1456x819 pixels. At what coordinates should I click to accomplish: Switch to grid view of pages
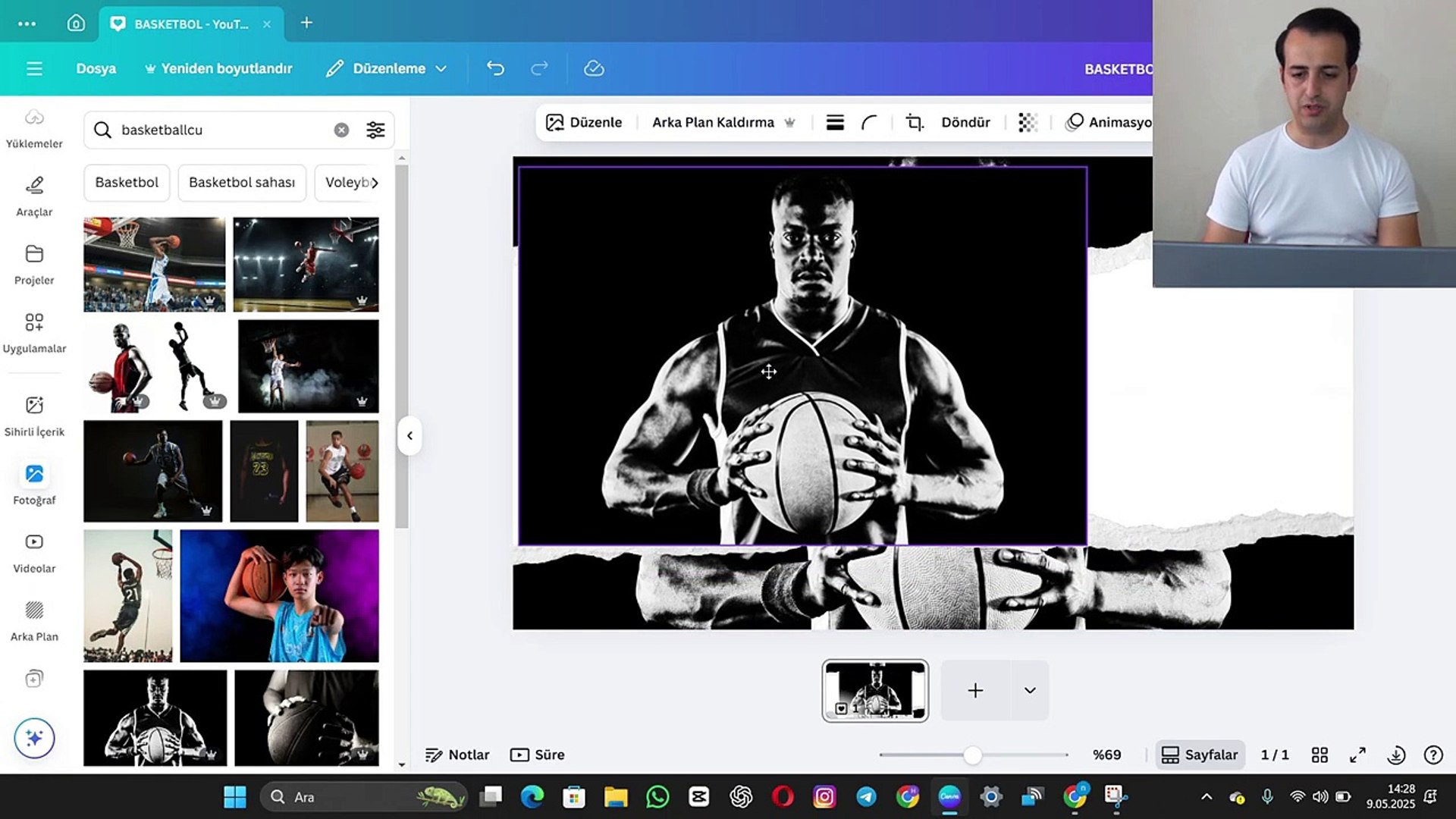[x=1319, y=755]
